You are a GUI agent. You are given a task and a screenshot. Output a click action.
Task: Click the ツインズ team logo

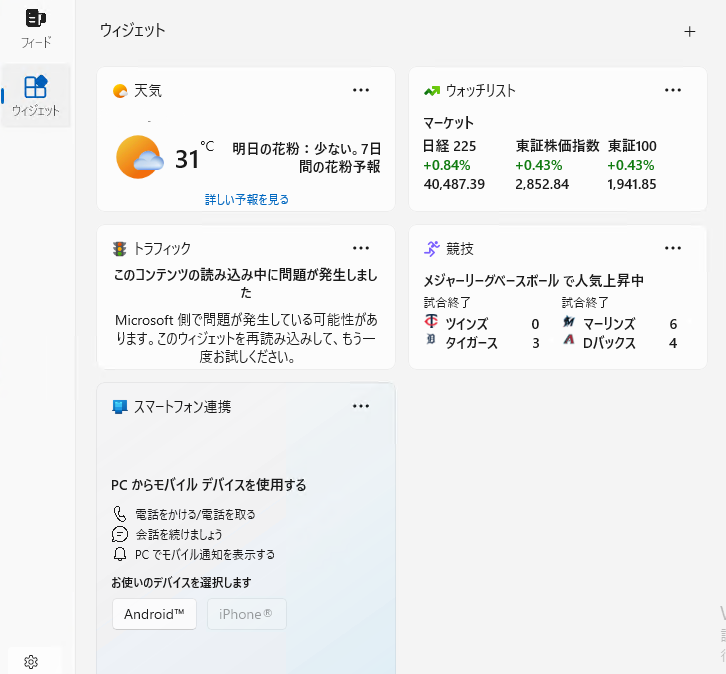431,320
